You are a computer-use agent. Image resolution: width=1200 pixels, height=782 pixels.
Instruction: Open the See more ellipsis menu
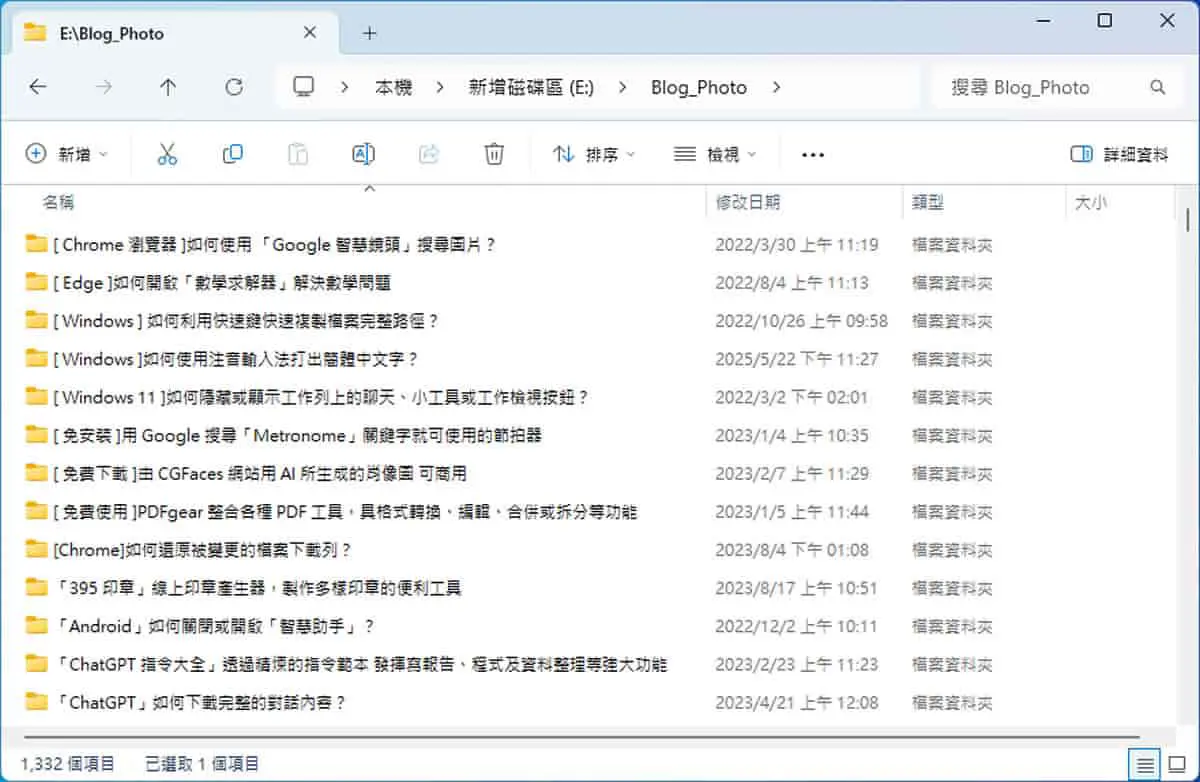click(813, 155)
